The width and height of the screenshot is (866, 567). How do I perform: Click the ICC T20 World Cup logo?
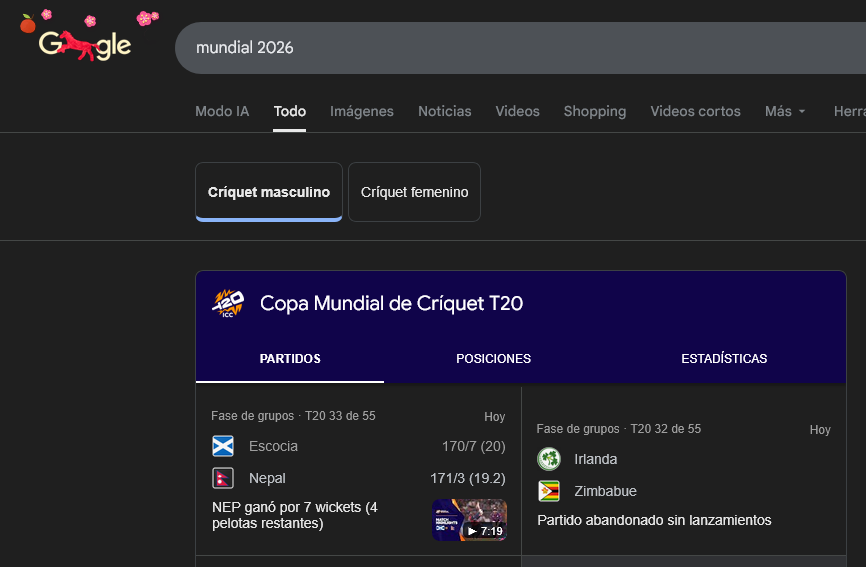(228, 303)
